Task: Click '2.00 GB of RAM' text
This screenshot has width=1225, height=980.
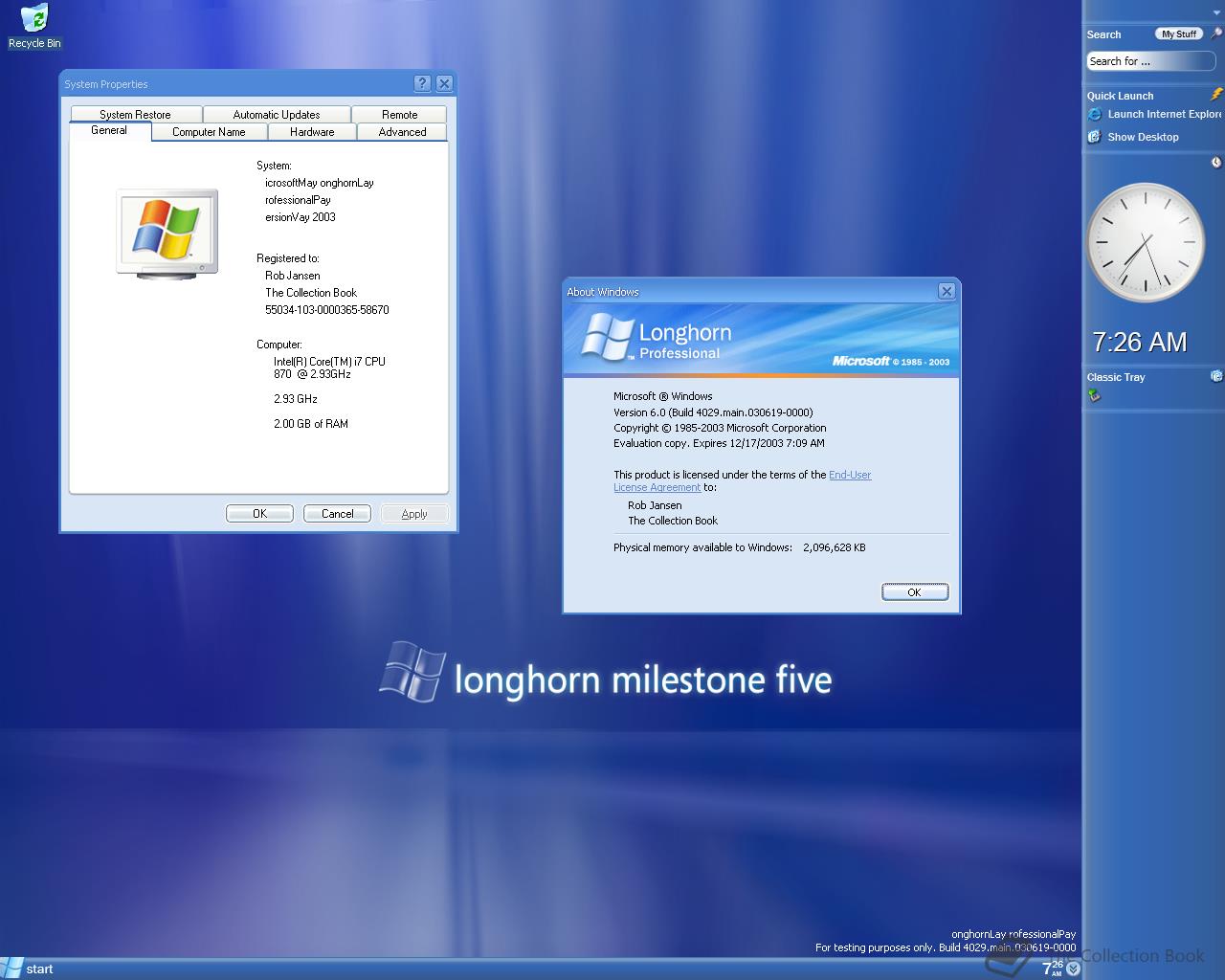Action: 311,424
